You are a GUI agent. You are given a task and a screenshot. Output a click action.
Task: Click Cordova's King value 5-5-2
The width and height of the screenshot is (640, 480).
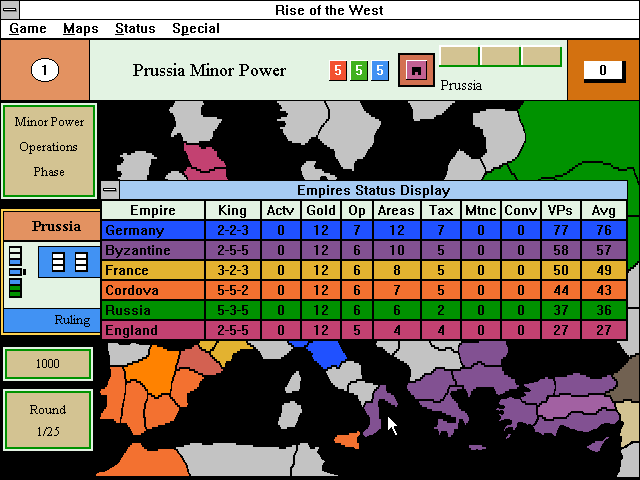(233, 290)
